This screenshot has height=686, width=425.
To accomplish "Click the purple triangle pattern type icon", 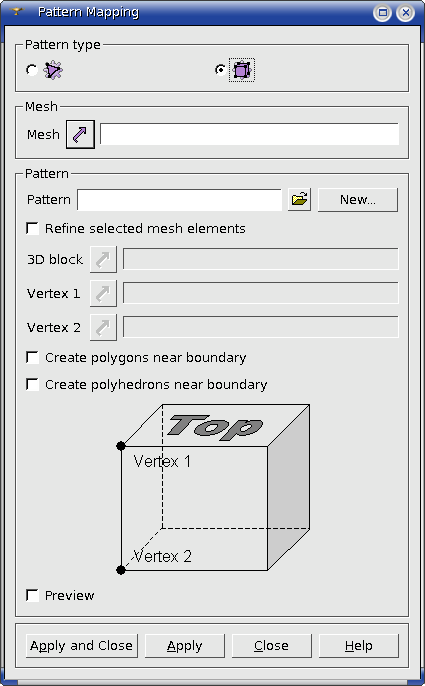I will coord(53,70).
